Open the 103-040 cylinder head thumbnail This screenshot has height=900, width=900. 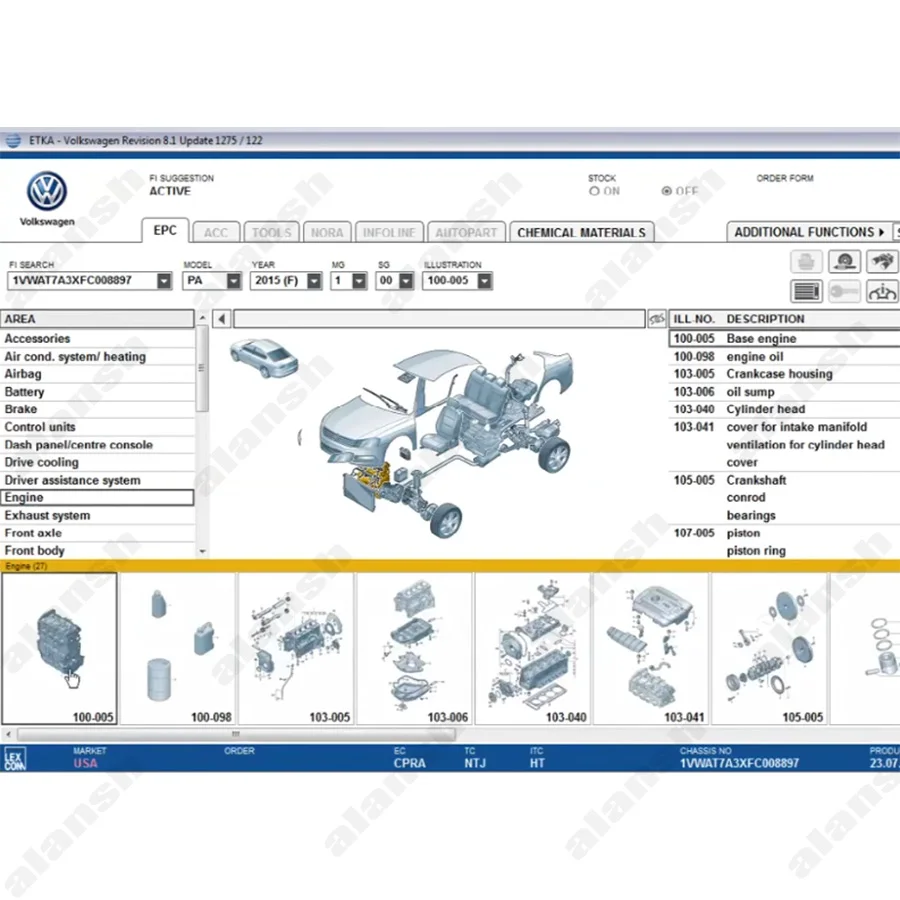pos(533,649)
